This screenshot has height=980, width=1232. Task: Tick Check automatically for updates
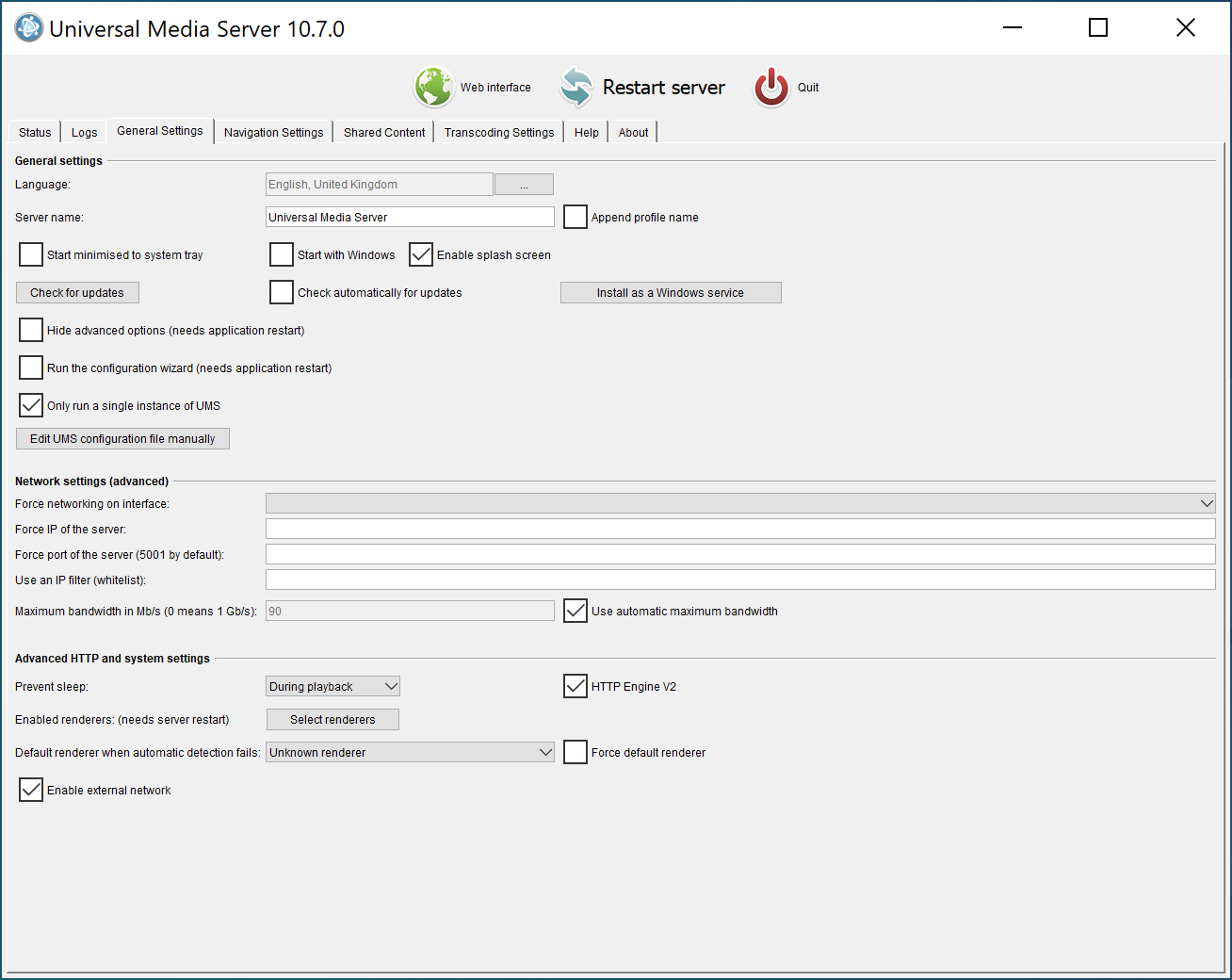[x=282, y=292]
